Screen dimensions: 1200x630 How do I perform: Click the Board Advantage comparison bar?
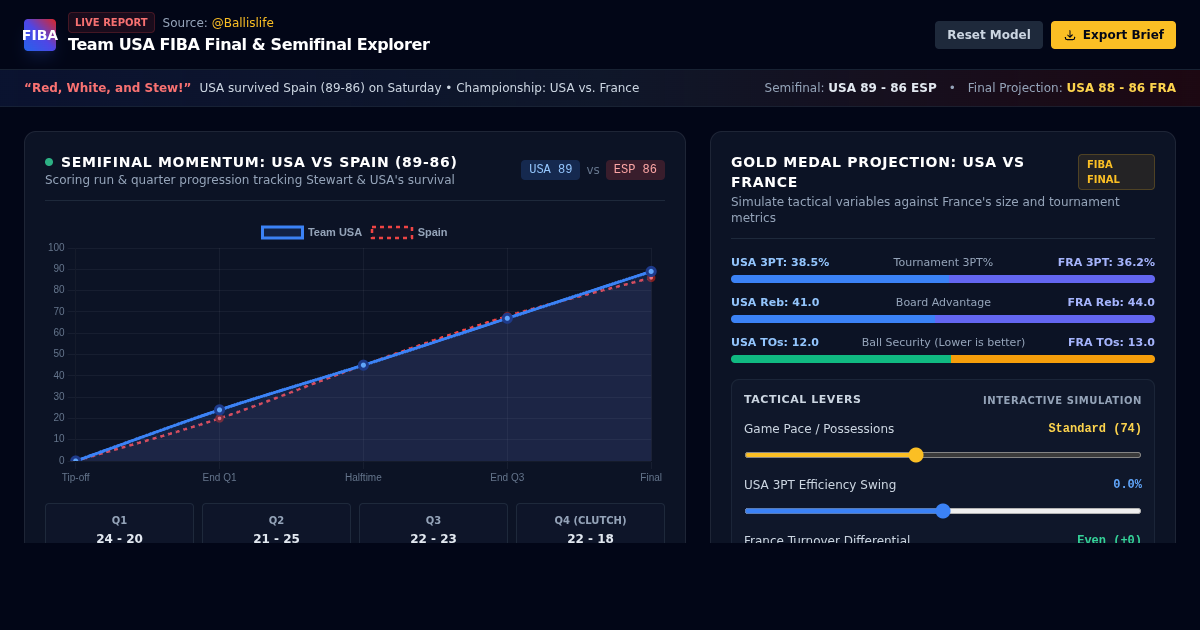pos(943,319)
